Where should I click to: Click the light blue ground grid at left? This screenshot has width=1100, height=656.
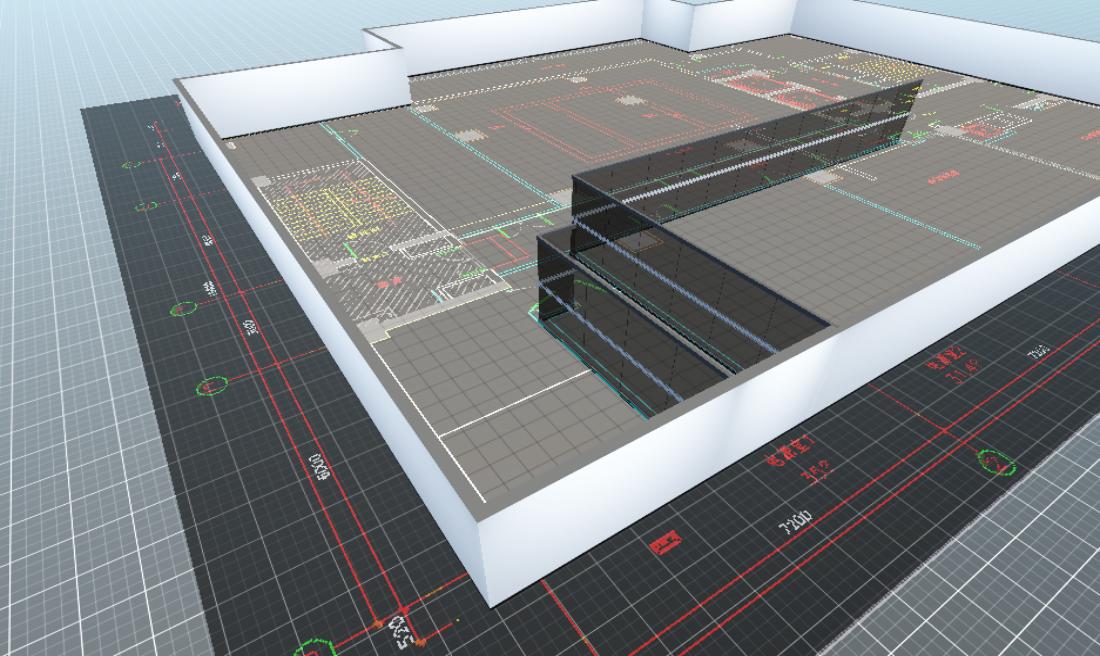pos(60,400)
